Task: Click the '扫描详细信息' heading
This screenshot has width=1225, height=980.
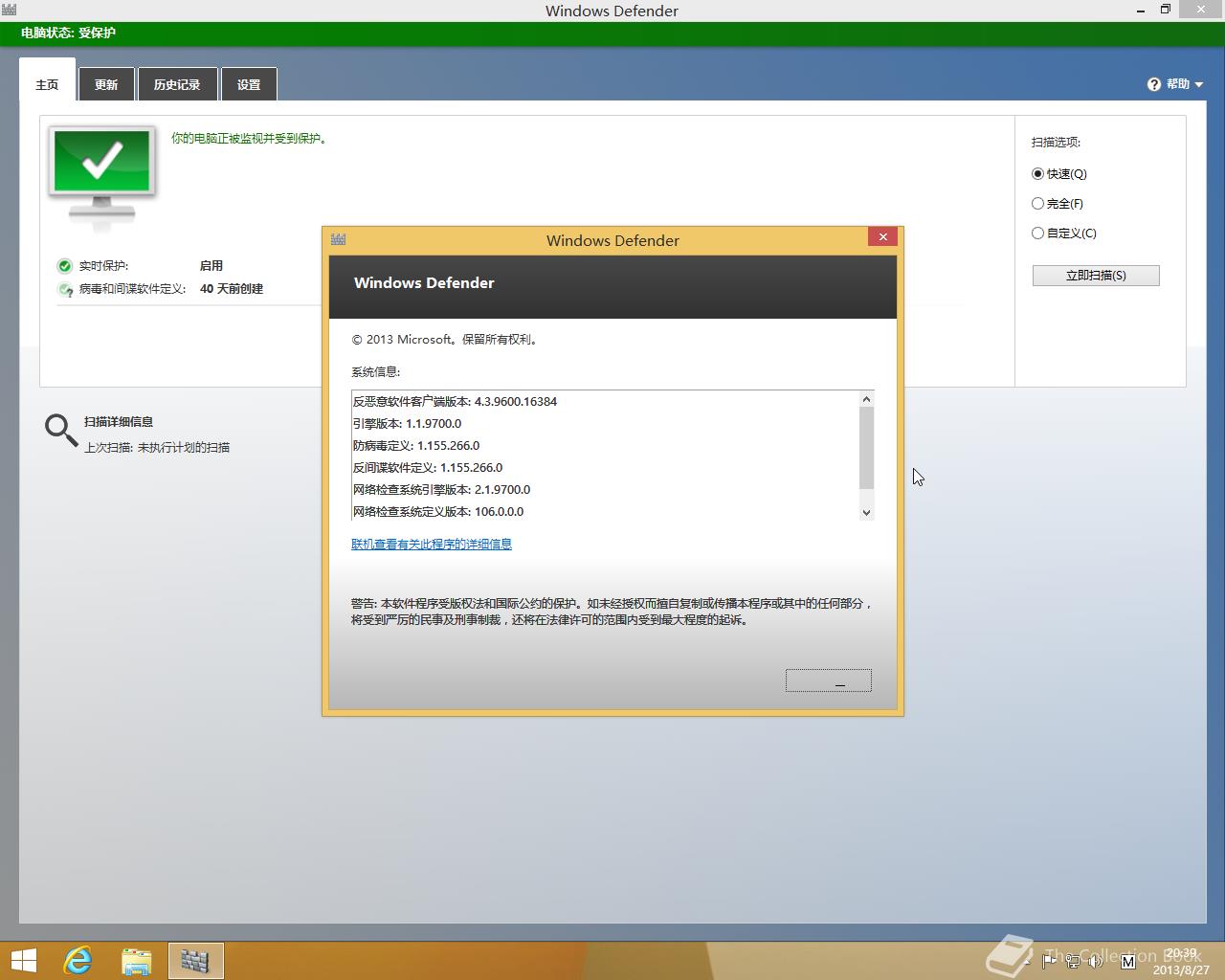Action: [119, 422]
